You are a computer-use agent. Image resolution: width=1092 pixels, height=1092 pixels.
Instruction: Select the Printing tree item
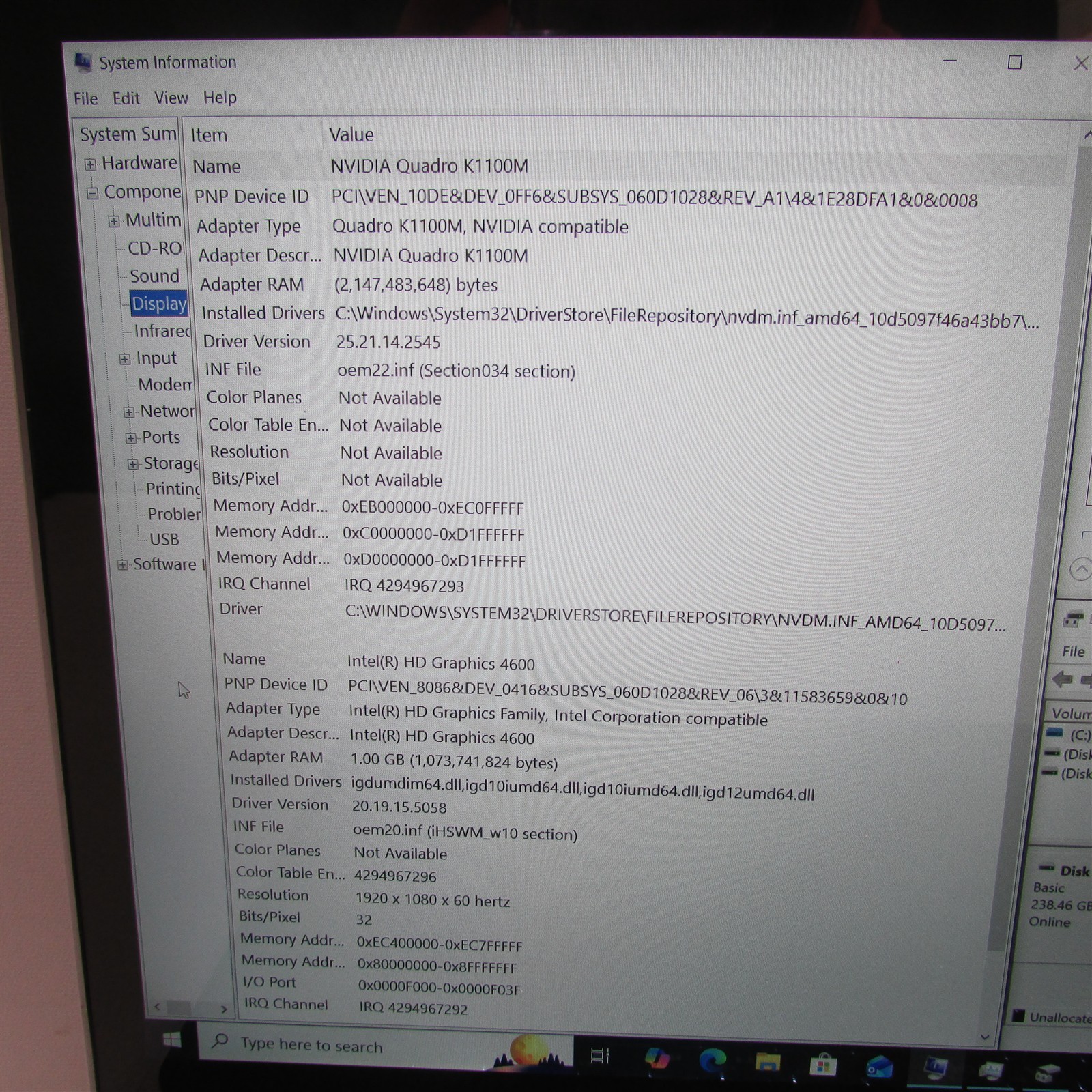[x=173, y=489]
